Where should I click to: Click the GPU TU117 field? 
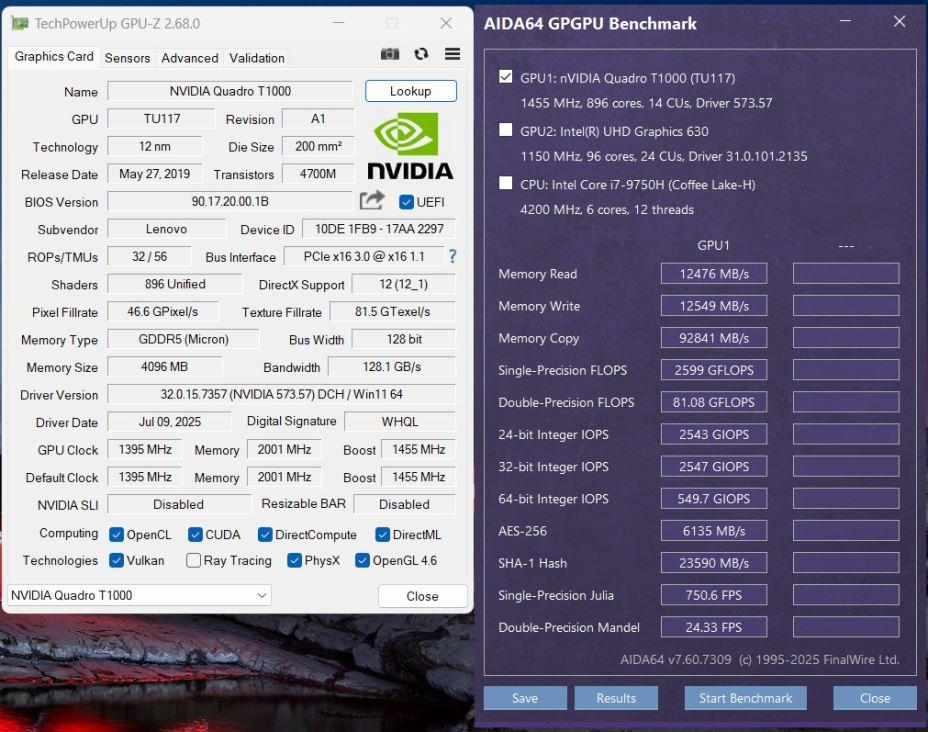162,118
